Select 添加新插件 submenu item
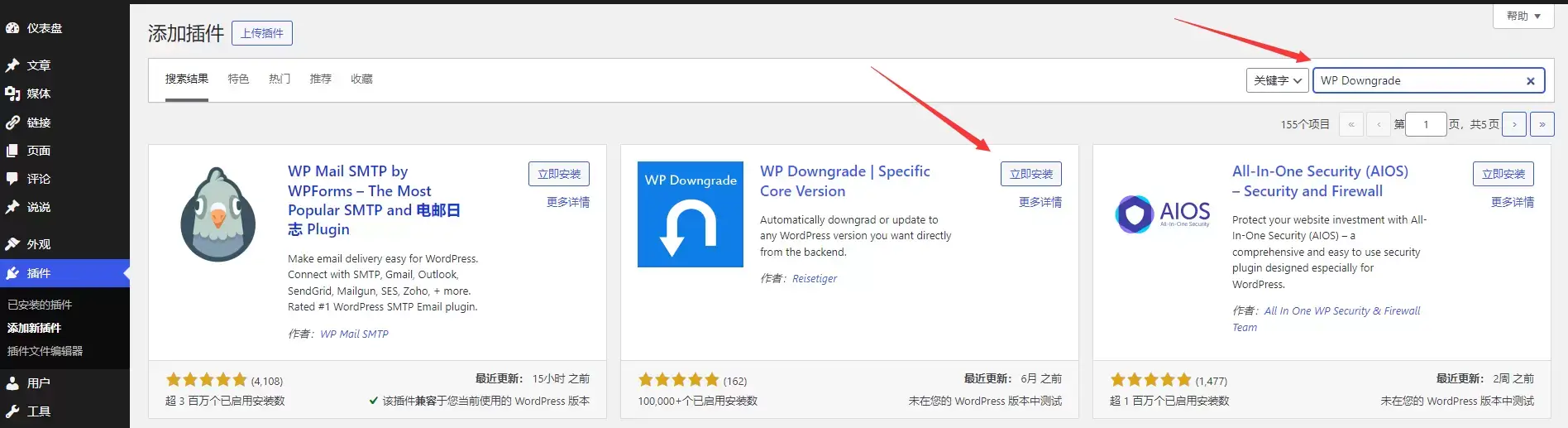This screenshot has width=1568, height=428. [34, 328]
